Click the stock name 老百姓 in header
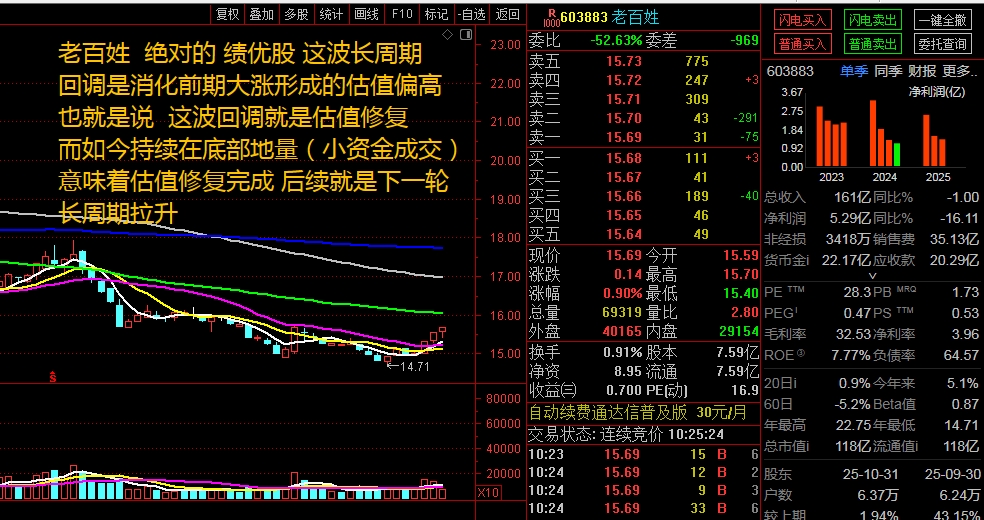 click(x=635, y=17)
